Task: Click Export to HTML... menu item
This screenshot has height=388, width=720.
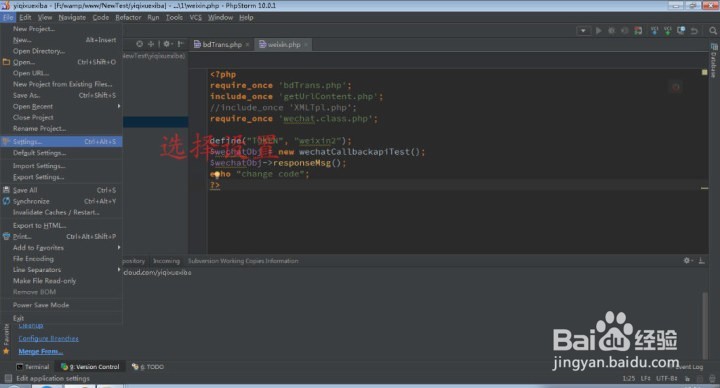Action: tap(62, 225)
